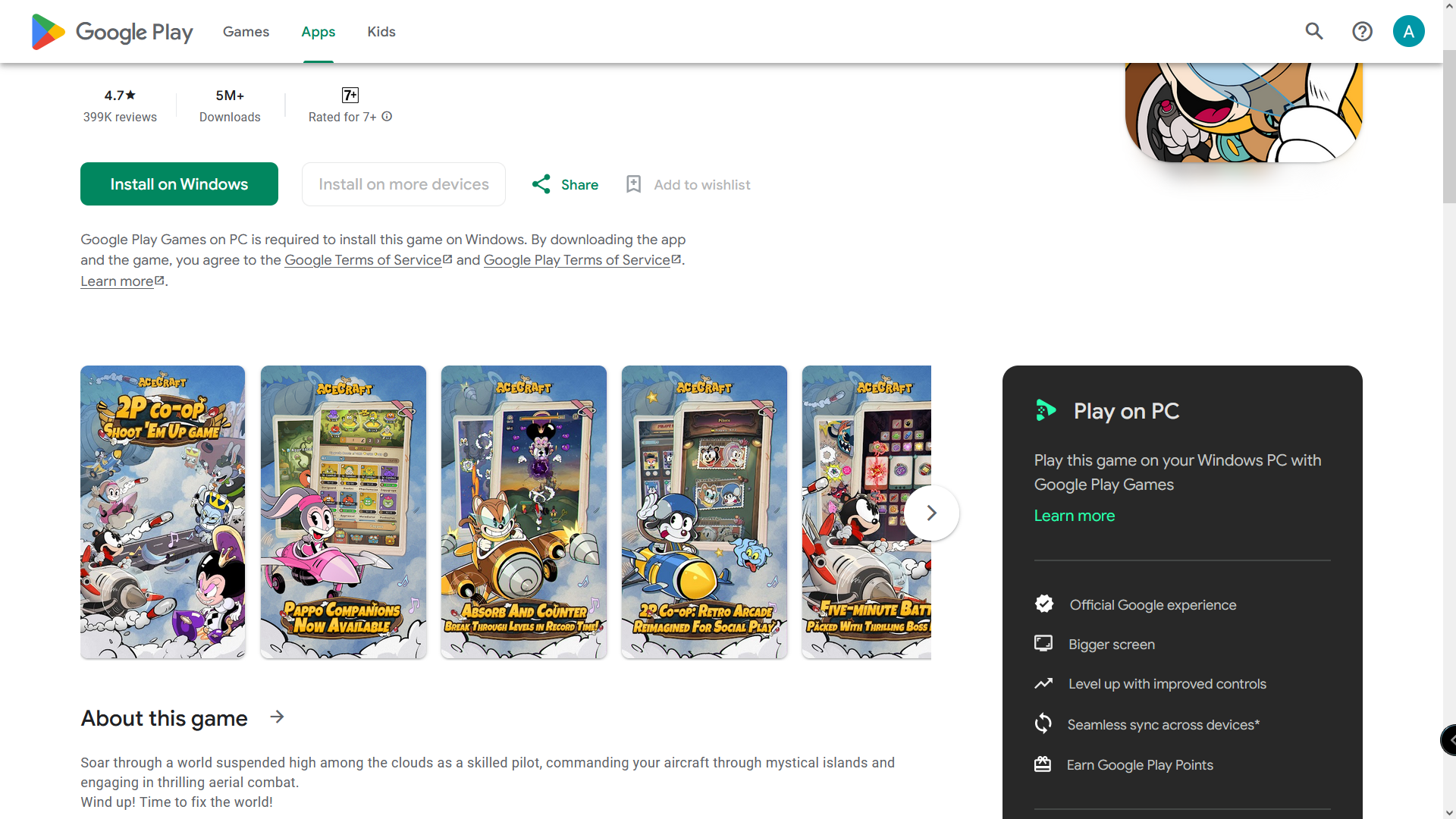Click the Bigger screen monitor icon

click(x=1043, y=643)
